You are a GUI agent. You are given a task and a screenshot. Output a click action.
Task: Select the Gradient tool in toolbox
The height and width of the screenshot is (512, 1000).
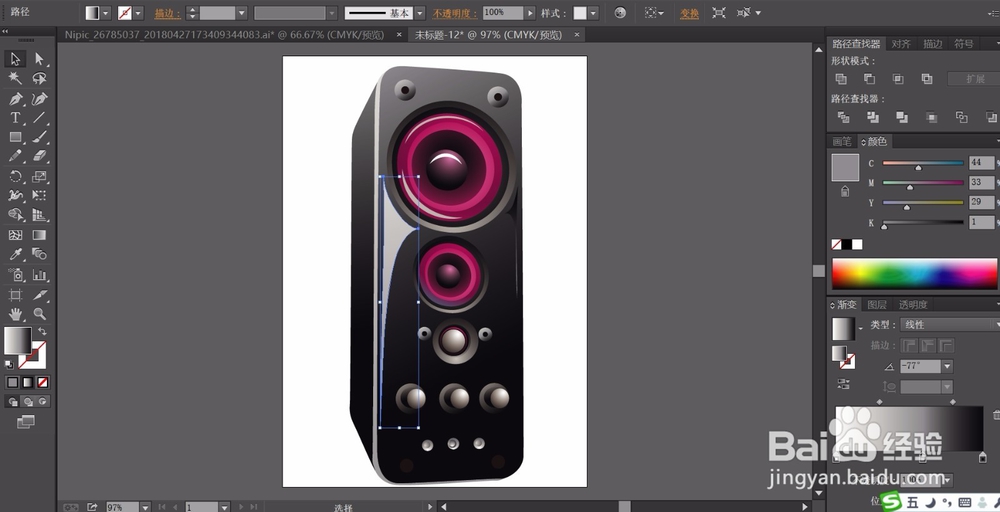[x=40, y=235]
